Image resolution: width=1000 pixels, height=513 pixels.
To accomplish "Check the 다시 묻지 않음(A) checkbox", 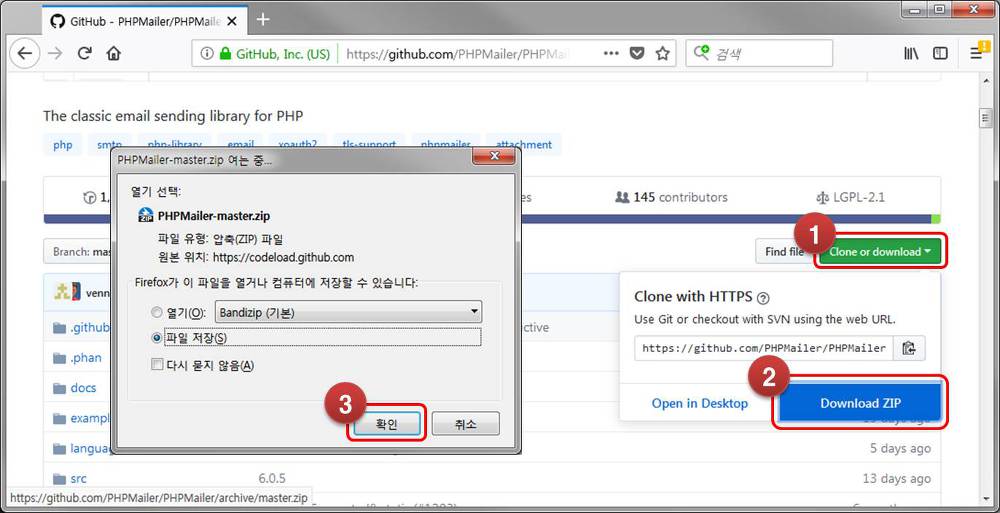I will 156,365.
